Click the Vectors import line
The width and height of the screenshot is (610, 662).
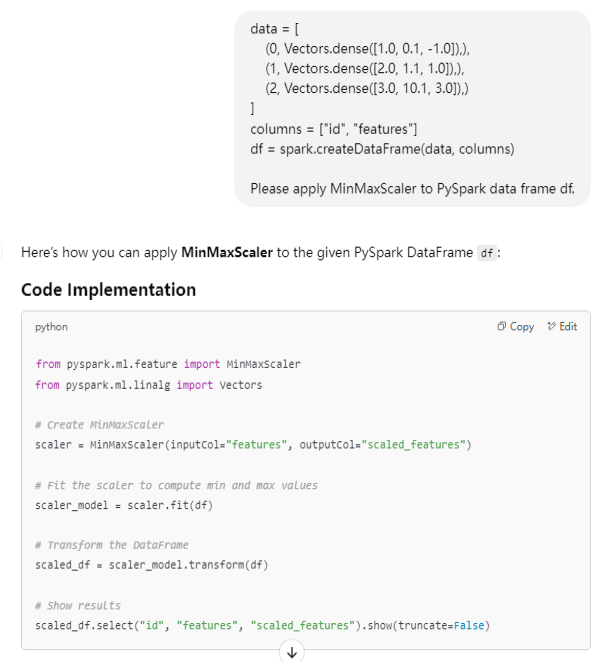(x=150, y=385)
